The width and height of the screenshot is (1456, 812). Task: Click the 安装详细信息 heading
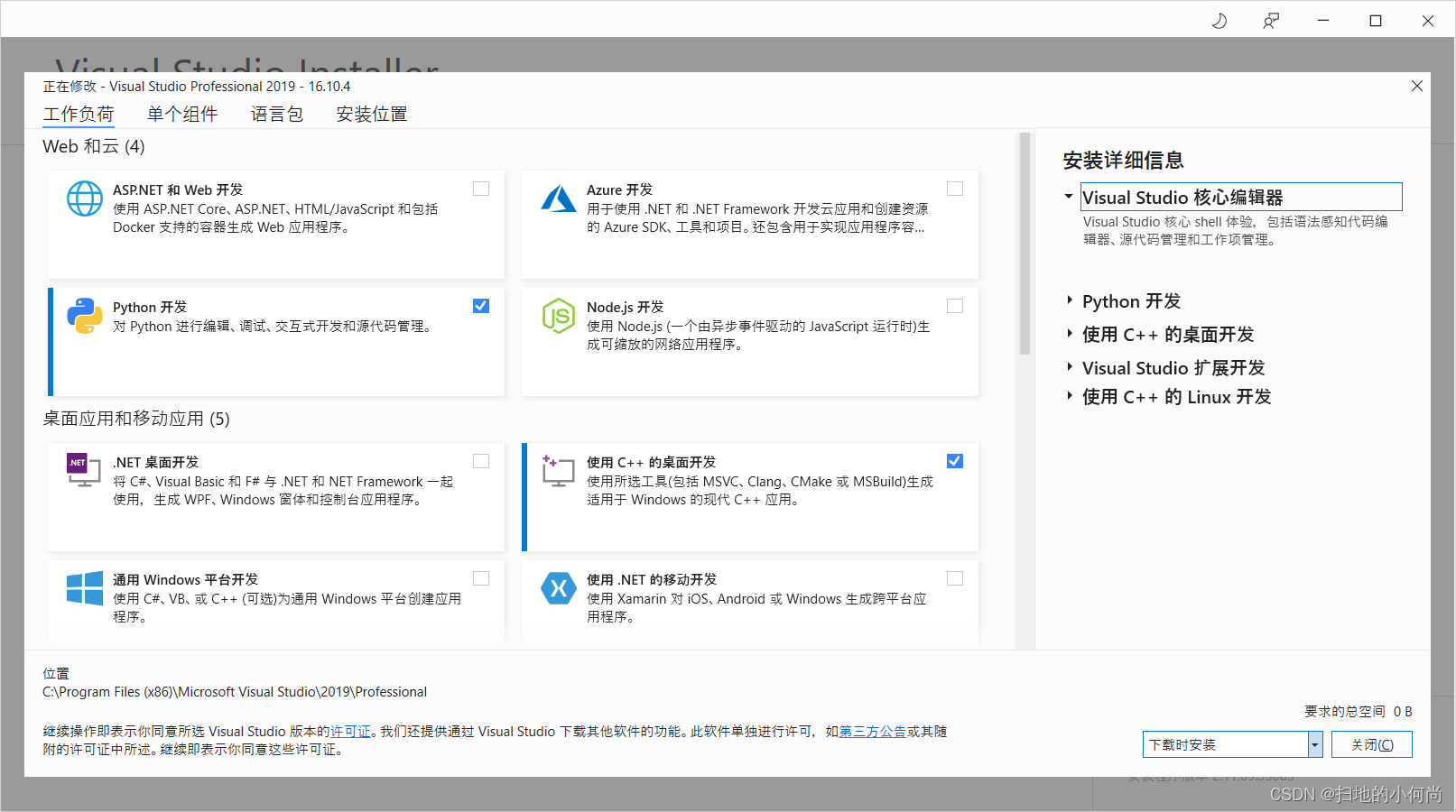(x=1123, y=160)
